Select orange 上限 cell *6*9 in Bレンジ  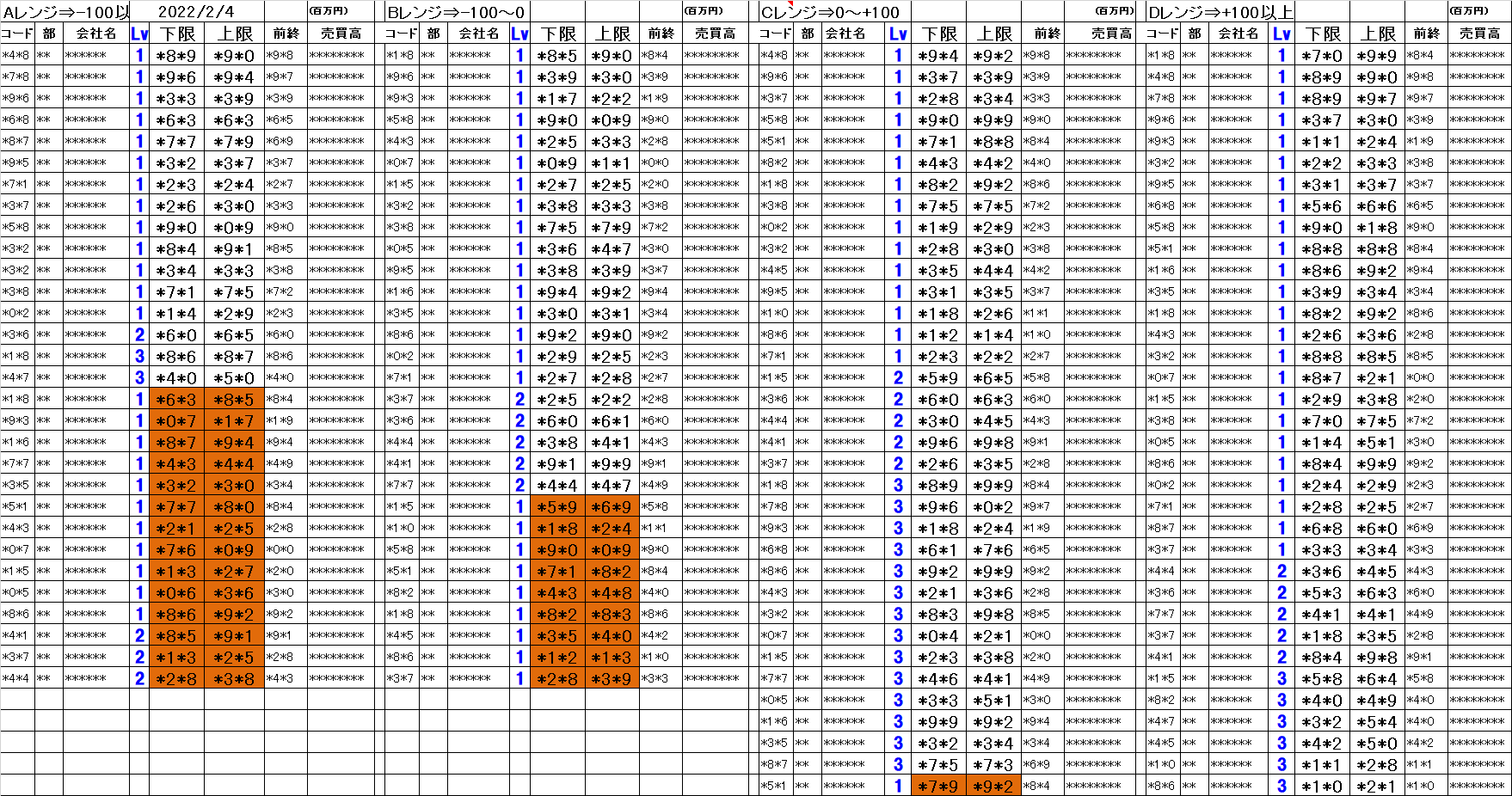tap(612, 506)
